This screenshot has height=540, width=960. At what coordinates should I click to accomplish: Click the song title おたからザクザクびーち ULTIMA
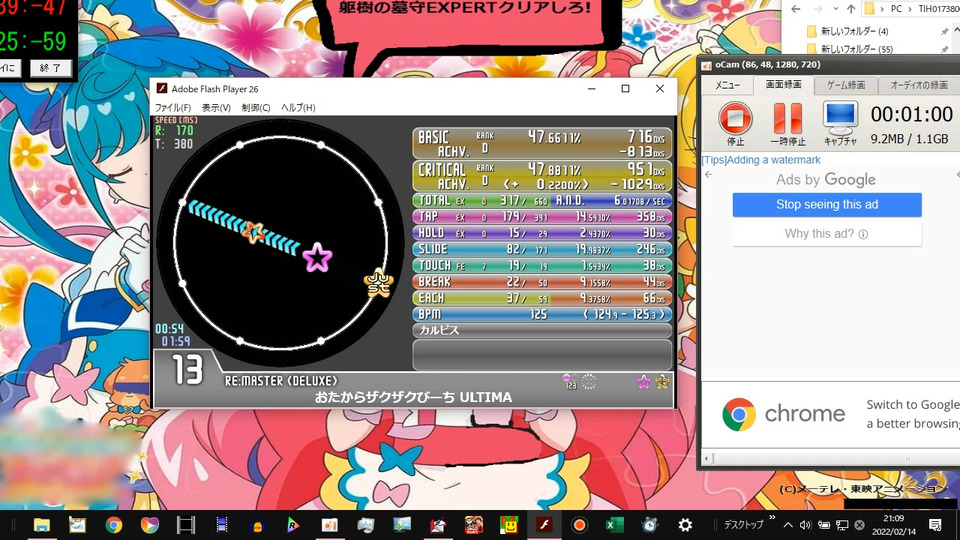click(413, 397)
